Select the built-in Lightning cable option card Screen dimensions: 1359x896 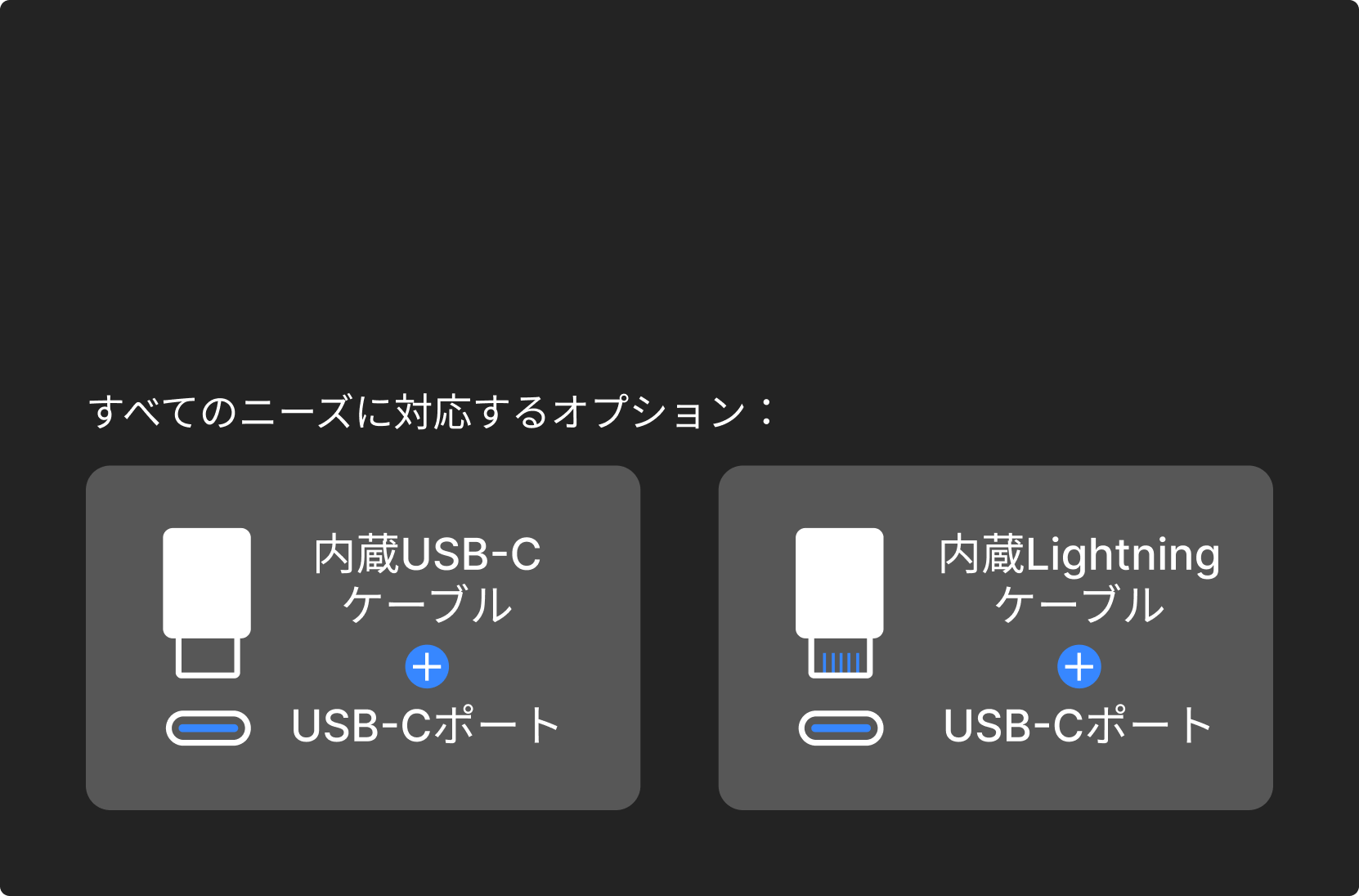pyautogui.click(x=995, y=777)
